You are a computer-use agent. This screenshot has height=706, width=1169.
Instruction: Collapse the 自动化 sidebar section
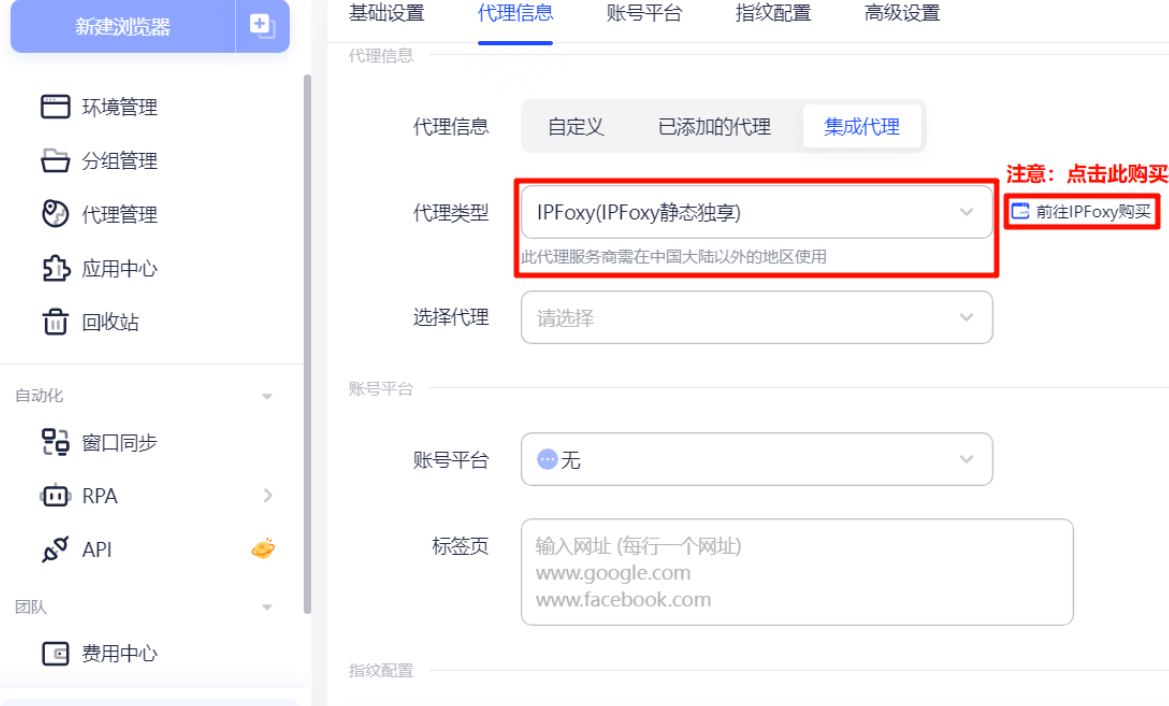pyautogui.click(x=267, y=396)
